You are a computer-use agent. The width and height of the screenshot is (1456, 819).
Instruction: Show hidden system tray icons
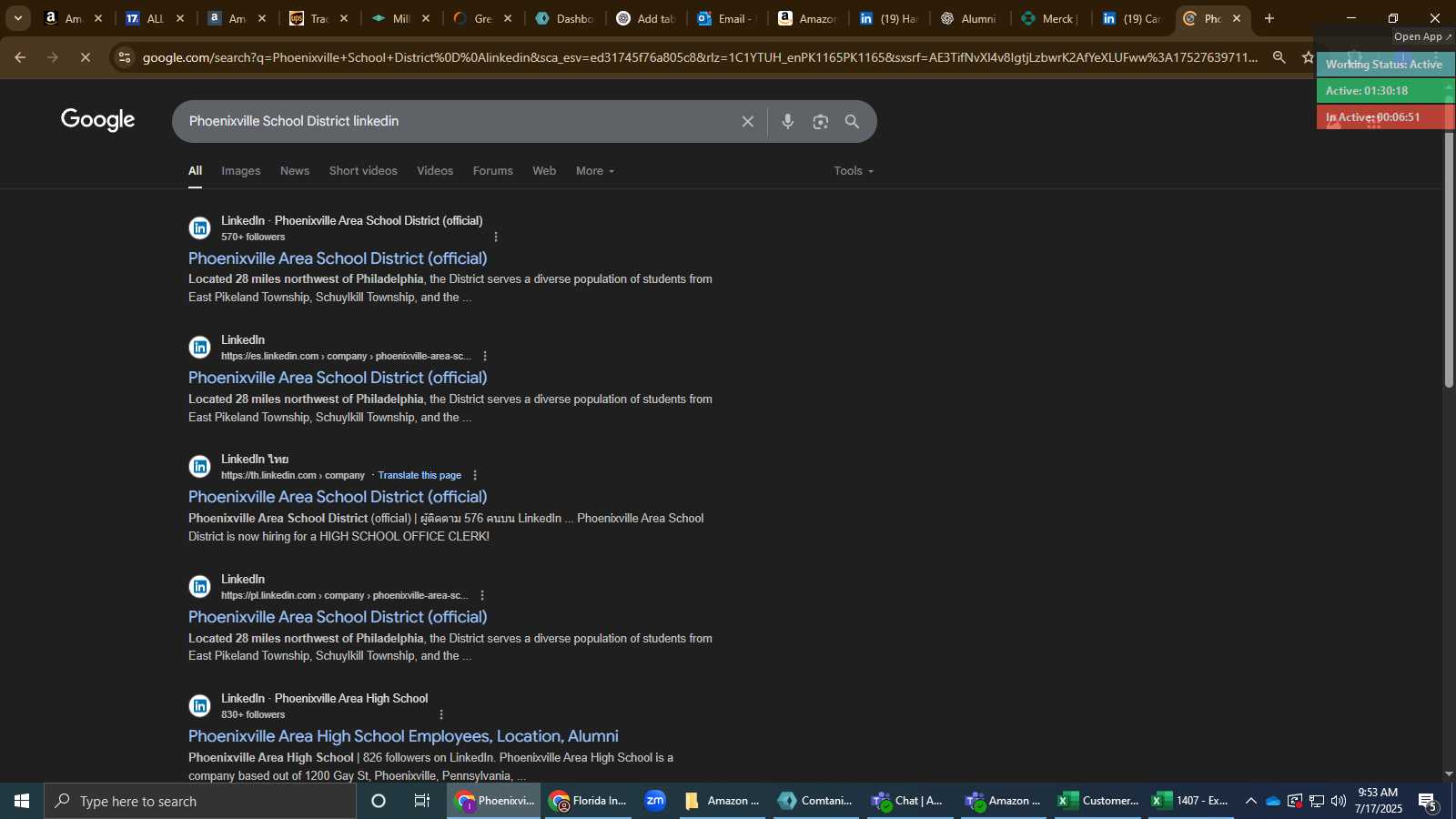coord(1251,801)
